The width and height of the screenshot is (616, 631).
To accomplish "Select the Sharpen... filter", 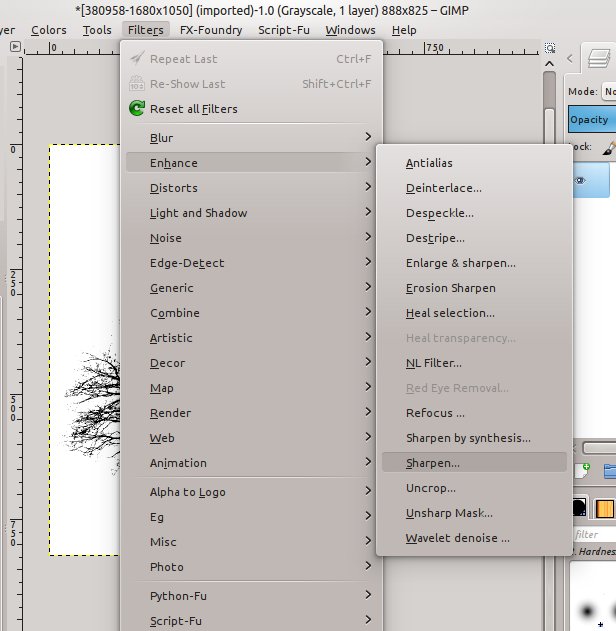I will pos(474,462).
